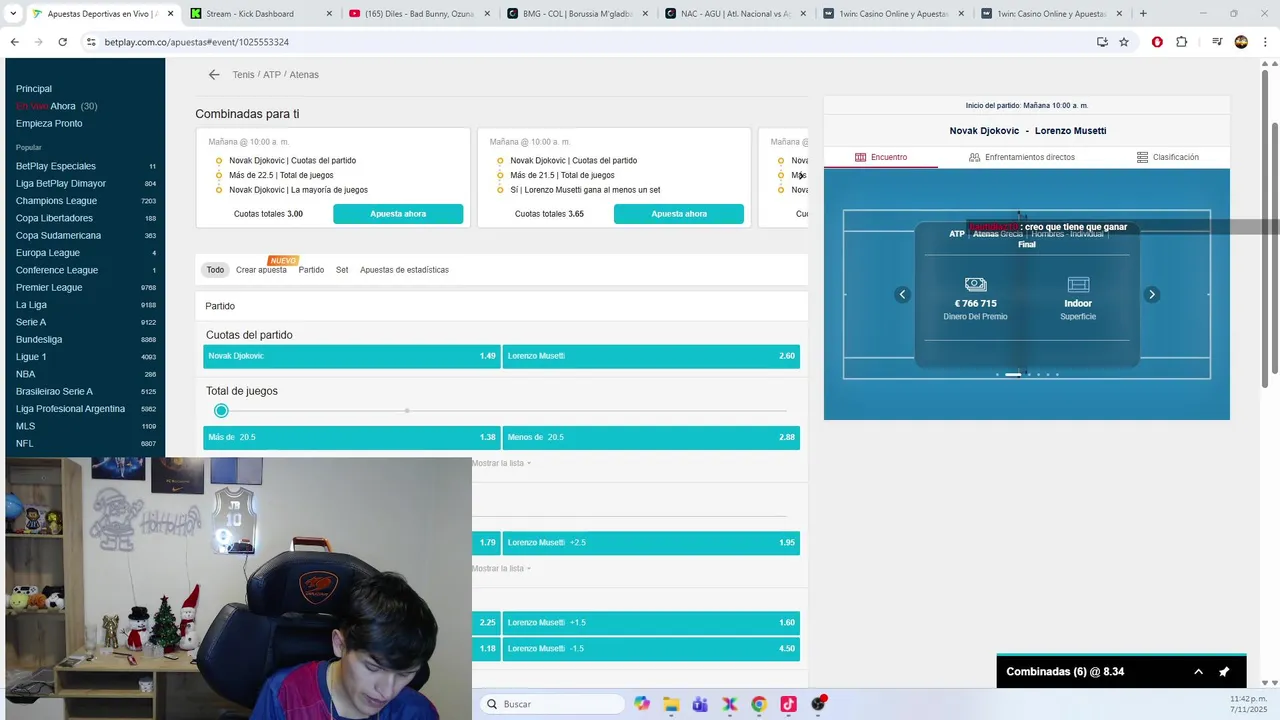
Task: Select Lorenzo Musetti +2.5 at 1.95
Action: click(x=651, y=543)
